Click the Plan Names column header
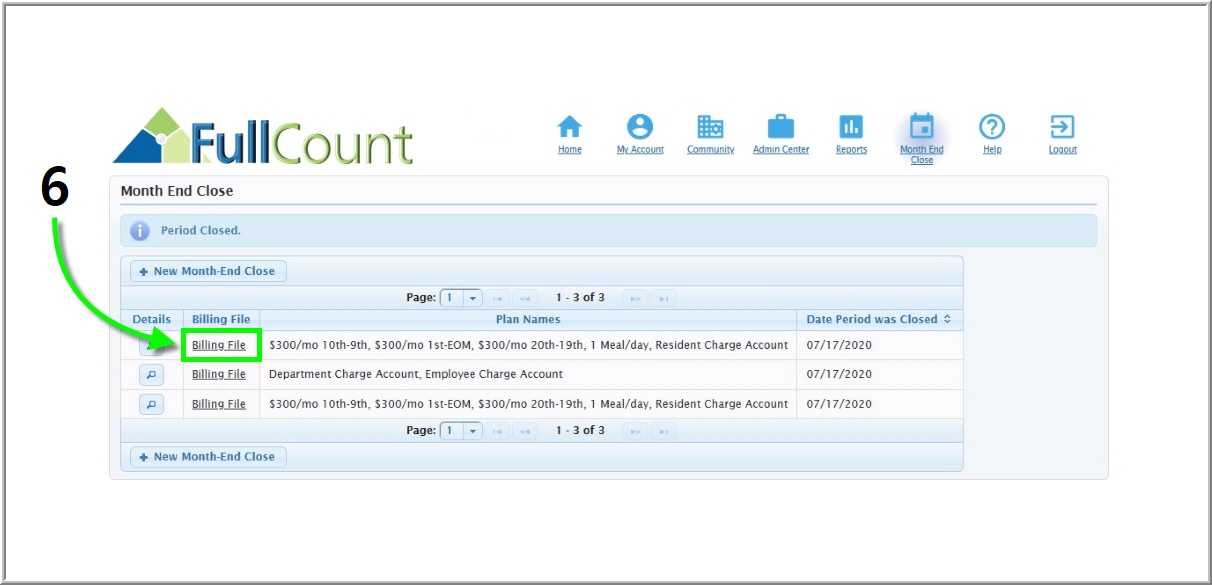Screen dimensions: 1212x585 528,320
